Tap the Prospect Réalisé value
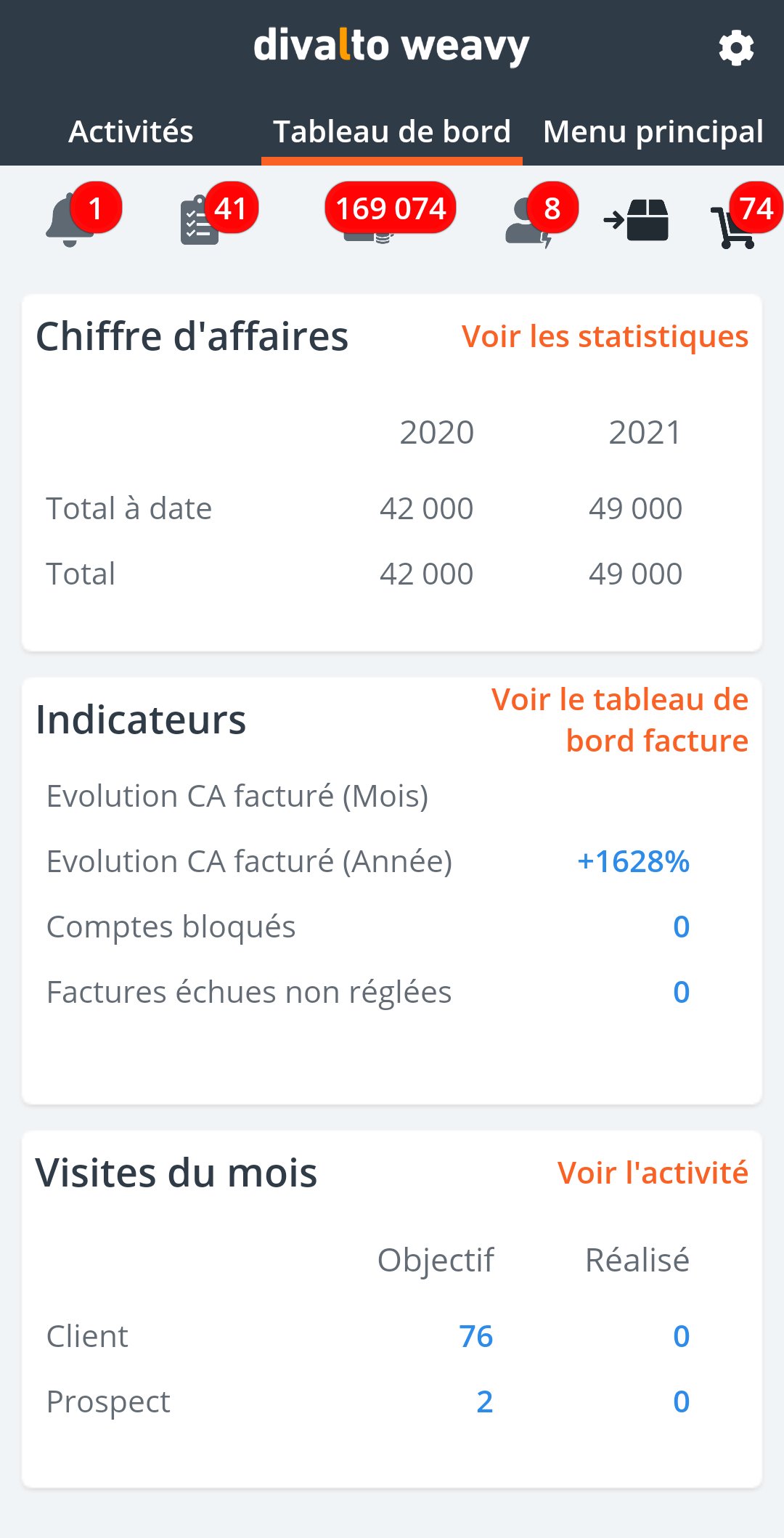This screenshot has width=784, height=1538. (x=681, y=1401)
